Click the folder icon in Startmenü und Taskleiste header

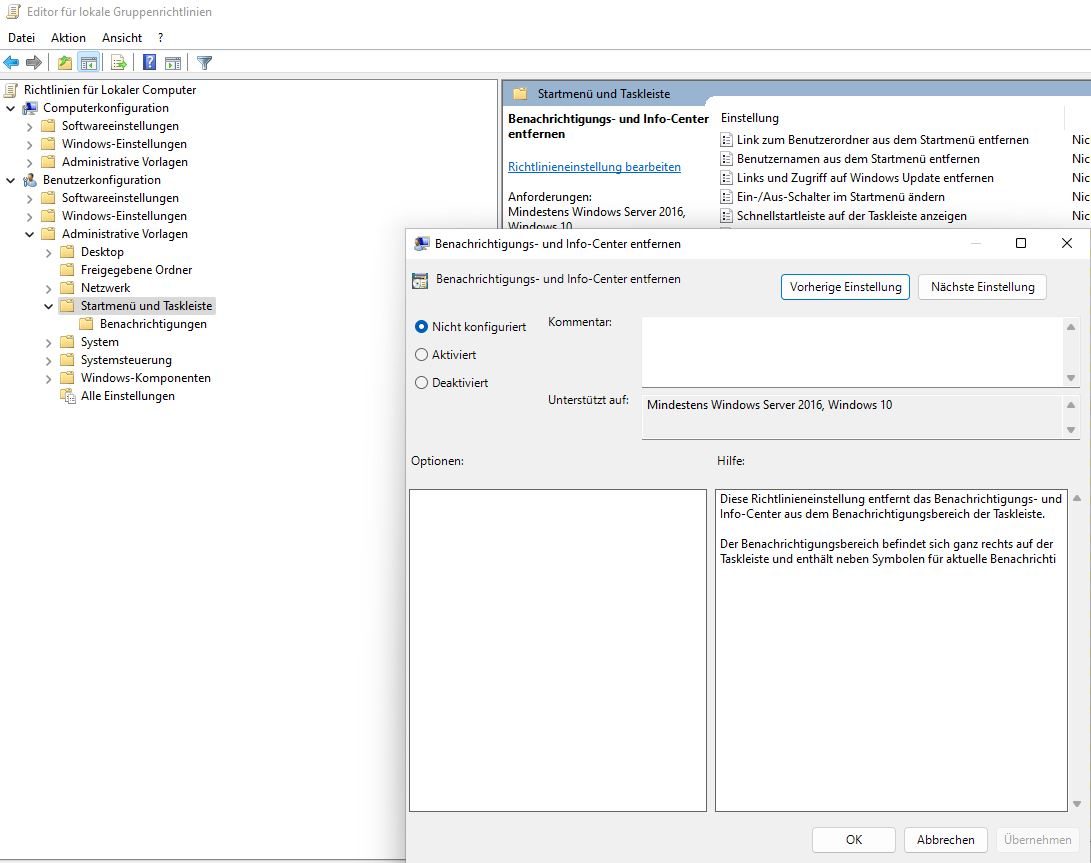[520, 93]
